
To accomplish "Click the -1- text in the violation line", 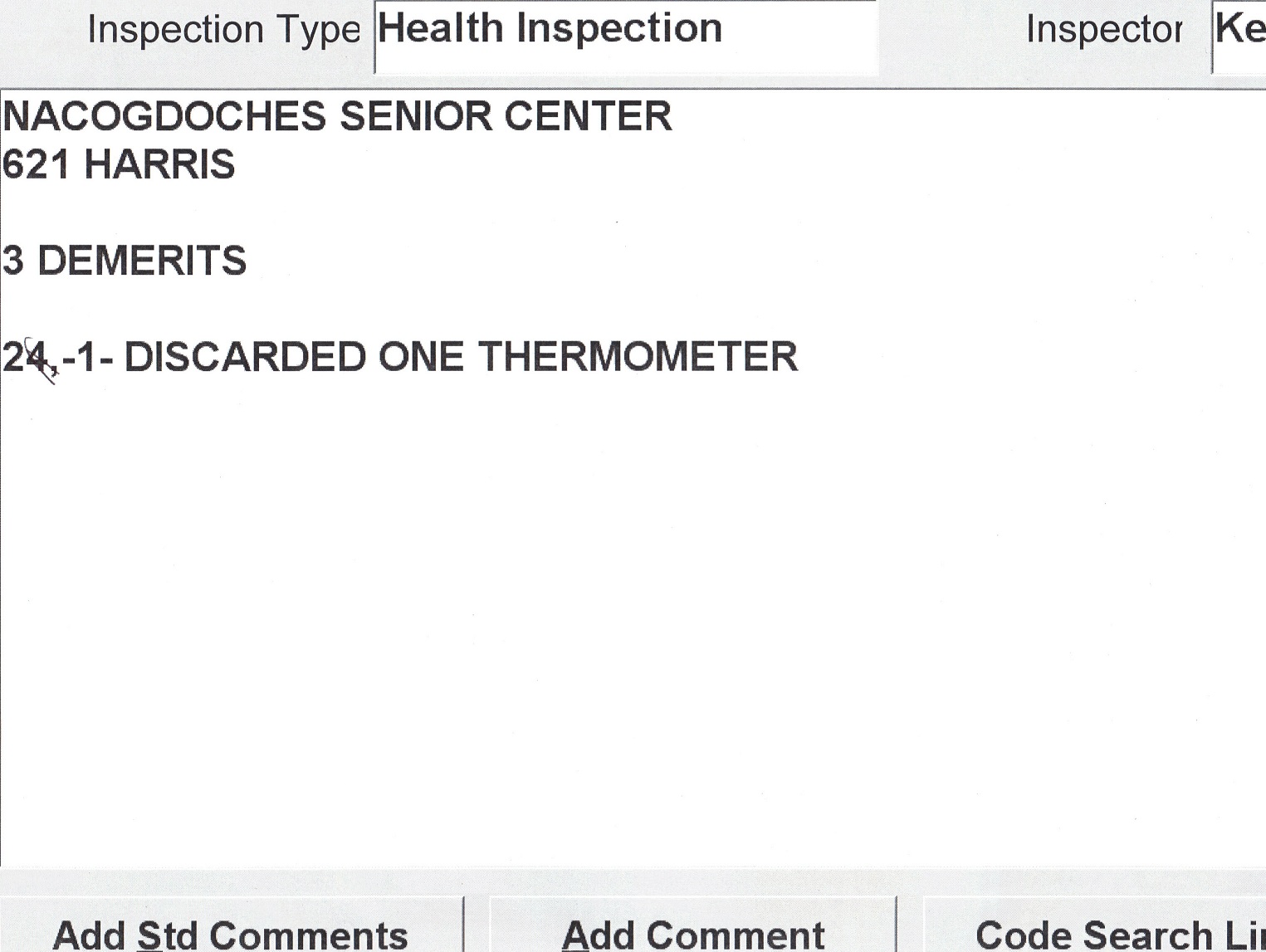I will pos(87,358).
